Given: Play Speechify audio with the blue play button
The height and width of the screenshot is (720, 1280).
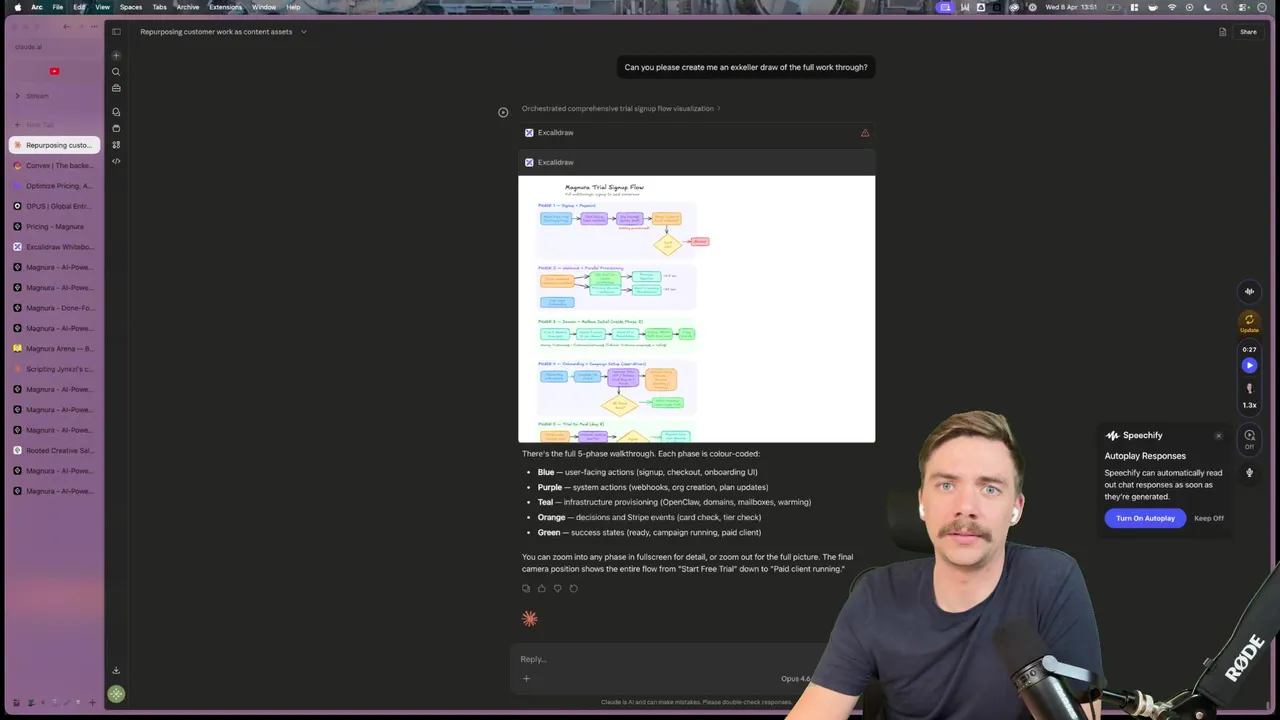Looking at the screenshot, I should 1249,365.
